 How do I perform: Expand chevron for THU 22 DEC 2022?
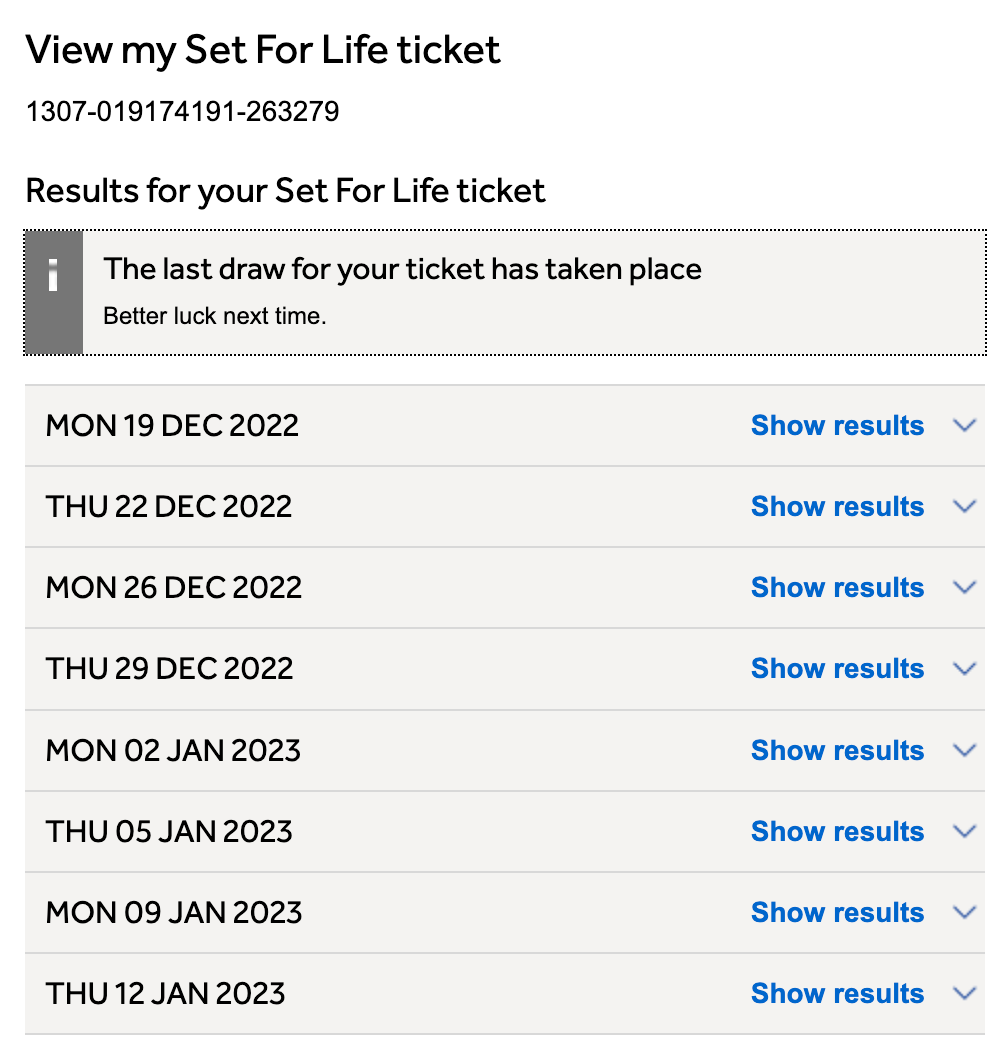[964, 506]
